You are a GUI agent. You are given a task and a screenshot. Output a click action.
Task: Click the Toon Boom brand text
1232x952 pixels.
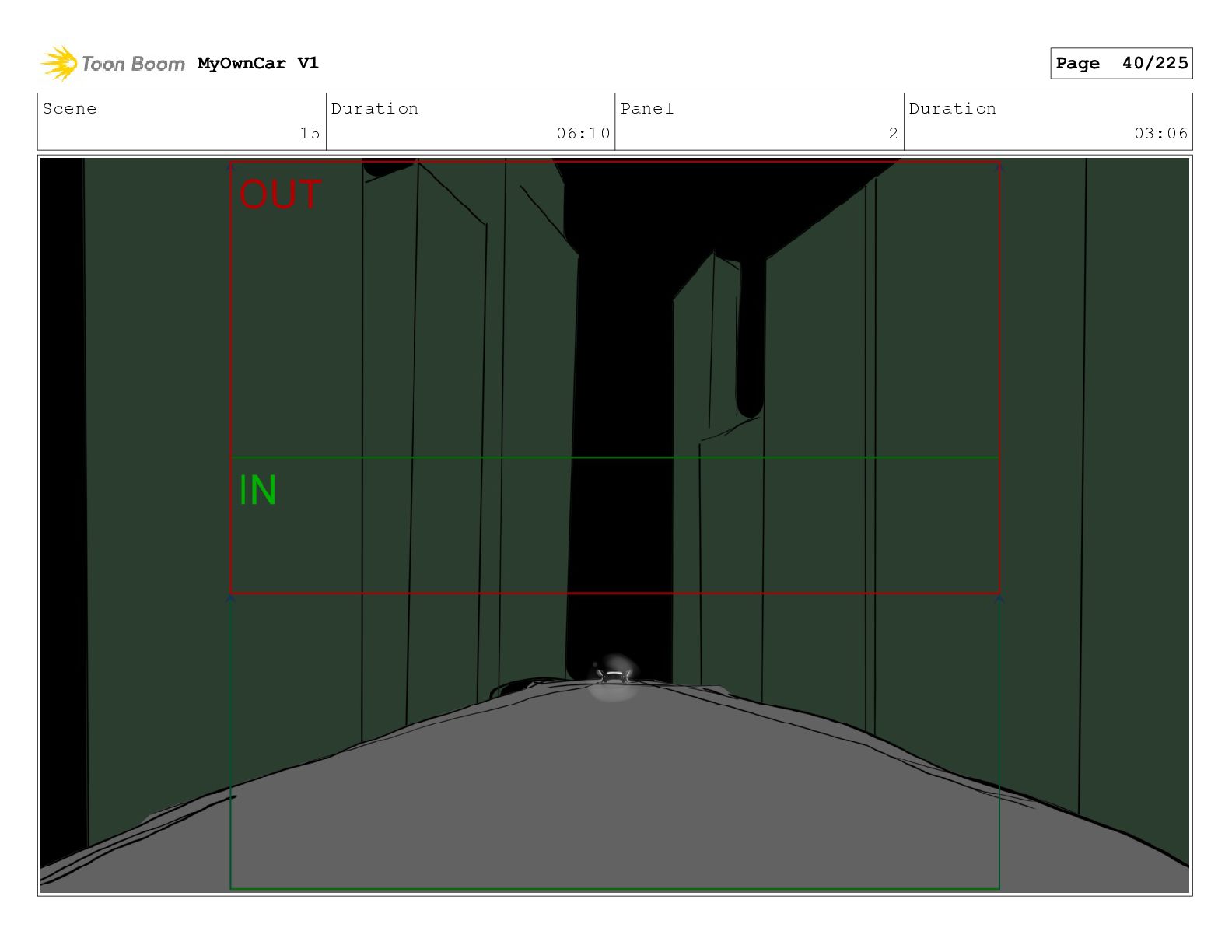(x=133, y=64)
